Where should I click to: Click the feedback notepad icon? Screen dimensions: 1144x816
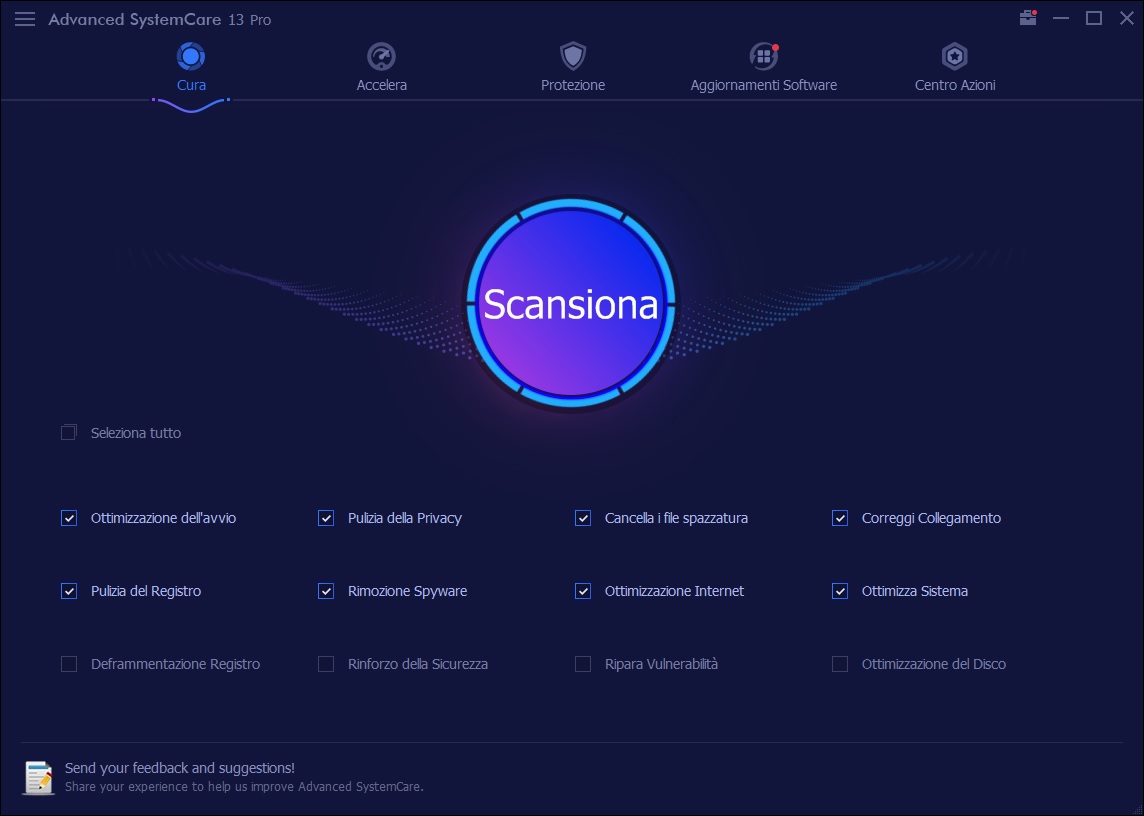click(x=39, y=777)
